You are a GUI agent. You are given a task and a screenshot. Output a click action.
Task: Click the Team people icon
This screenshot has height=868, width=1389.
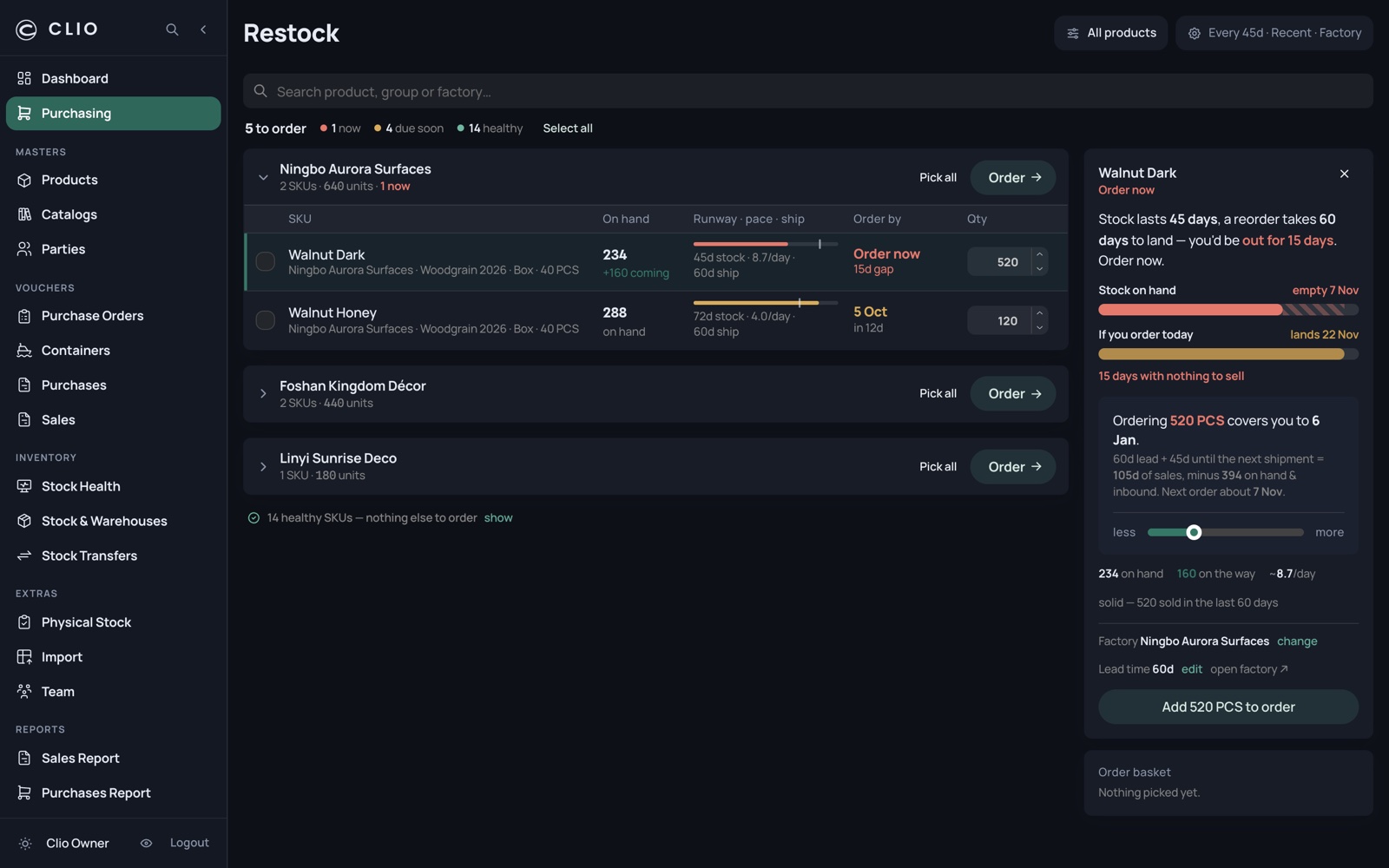click(x=24, y=692)
